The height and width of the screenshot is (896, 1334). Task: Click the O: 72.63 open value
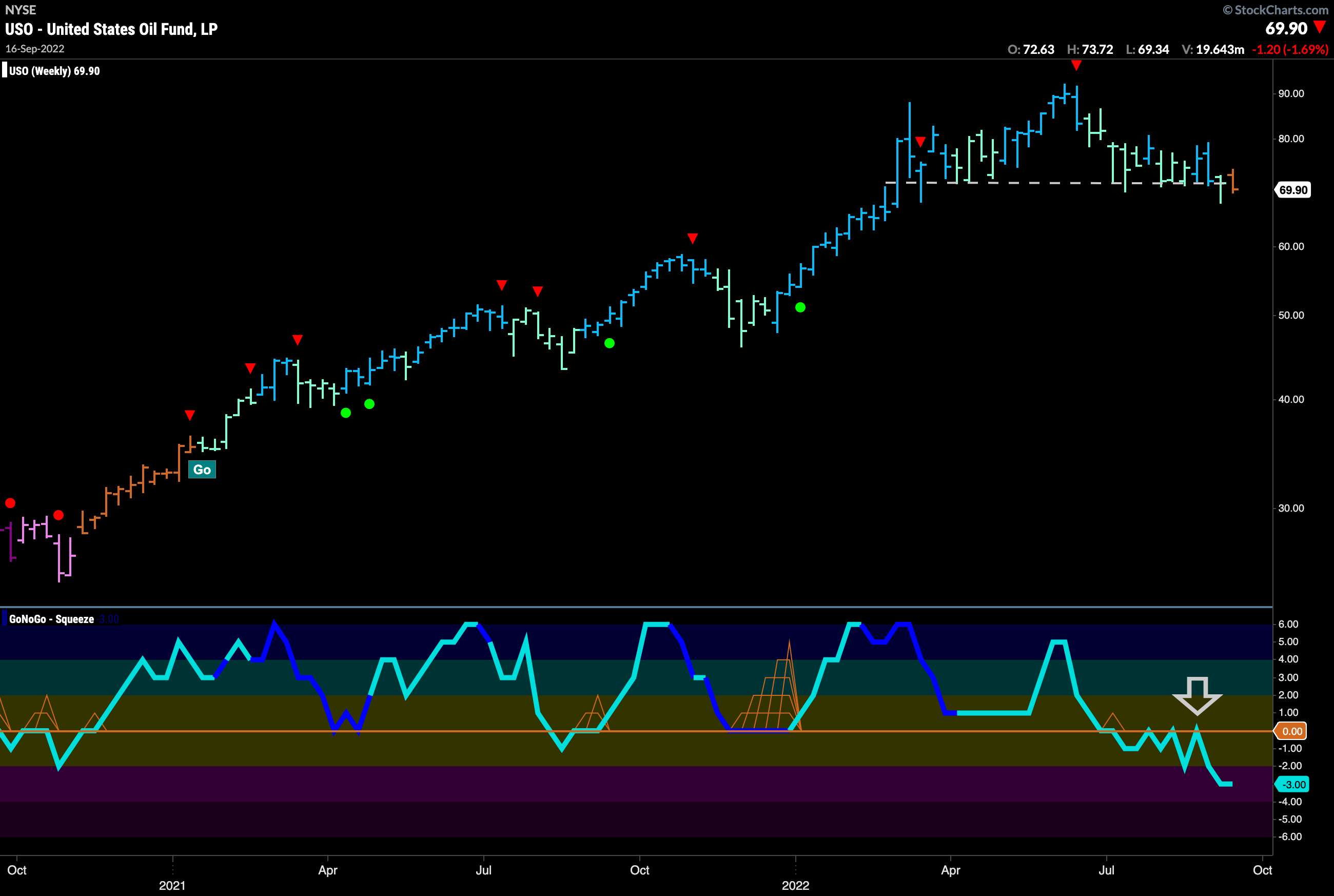1031,49
